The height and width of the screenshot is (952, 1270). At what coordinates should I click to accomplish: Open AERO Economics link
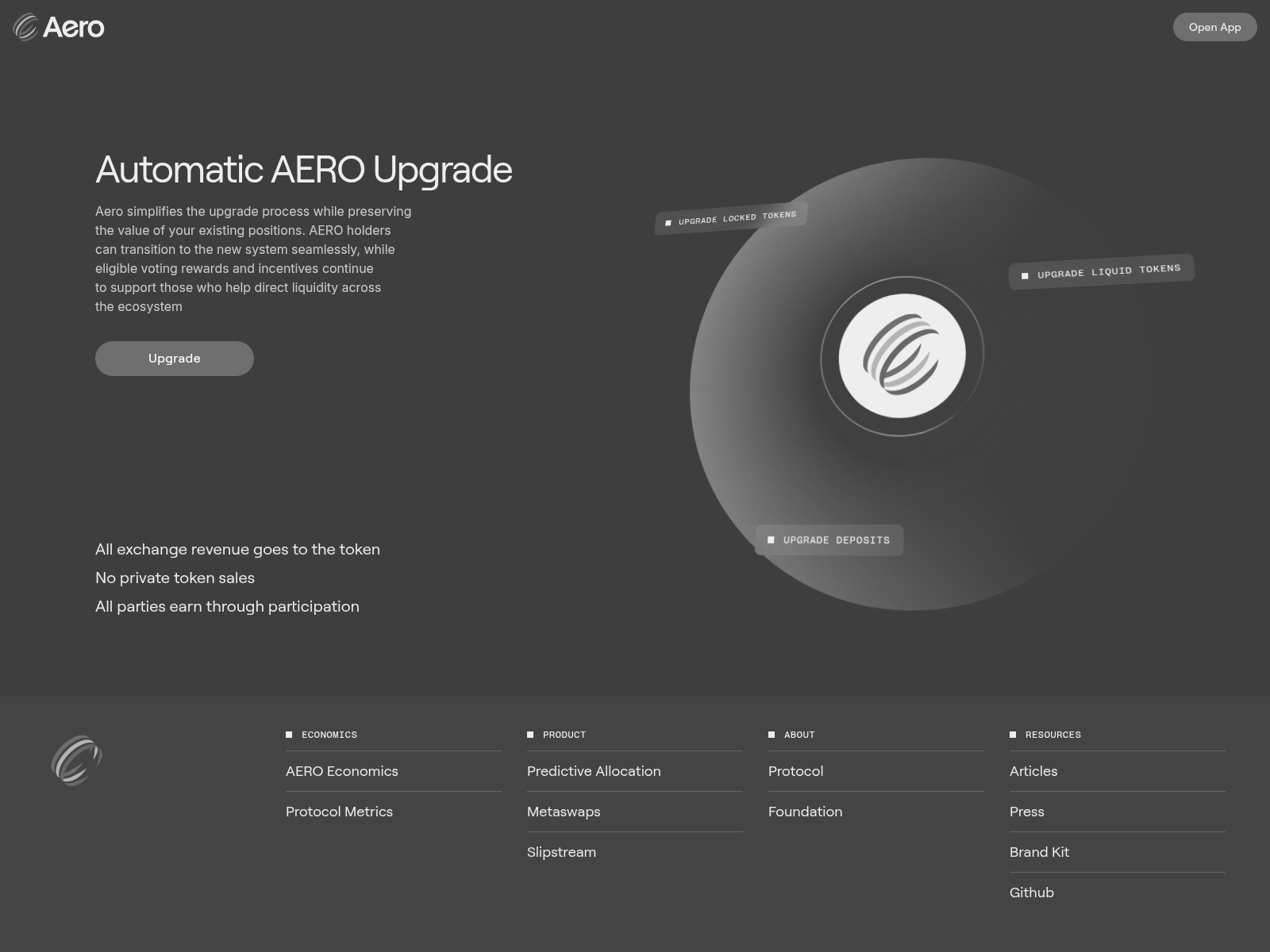coord(342,771)
